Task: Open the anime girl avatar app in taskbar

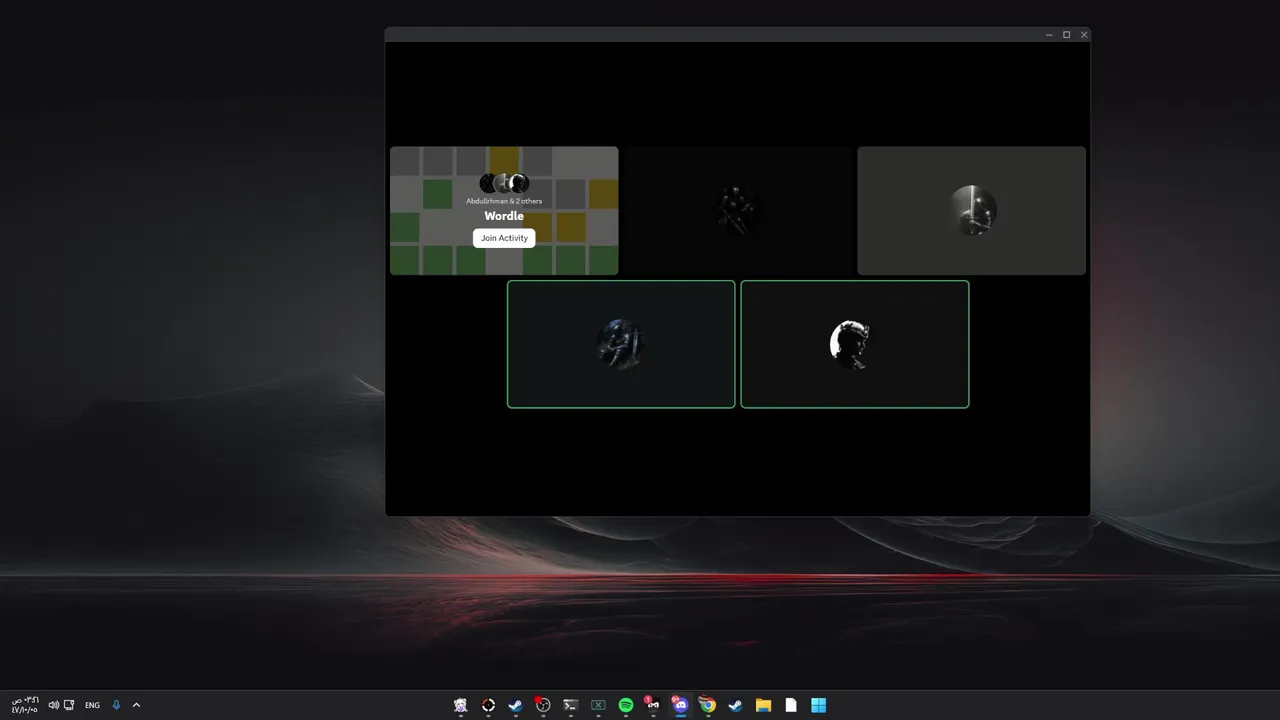Action: click(x=461, y=705)
